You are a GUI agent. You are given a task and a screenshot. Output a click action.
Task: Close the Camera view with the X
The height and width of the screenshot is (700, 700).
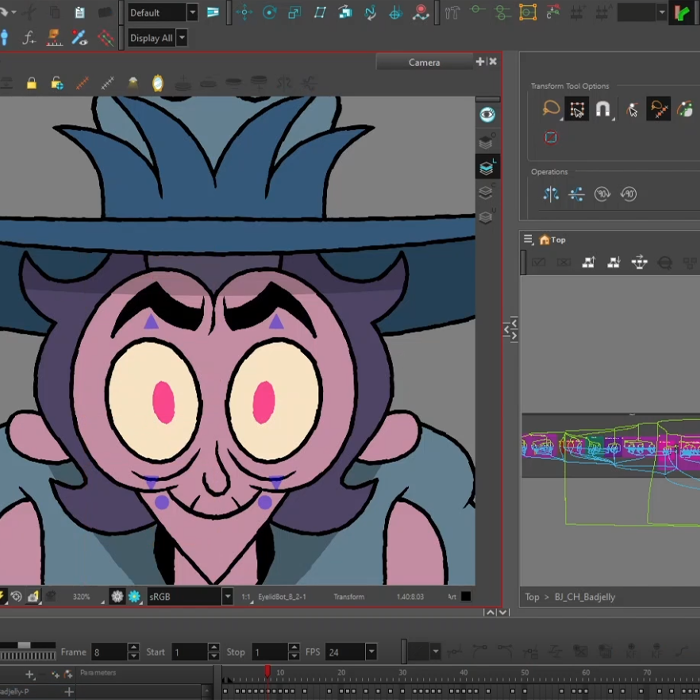(493, 62)
